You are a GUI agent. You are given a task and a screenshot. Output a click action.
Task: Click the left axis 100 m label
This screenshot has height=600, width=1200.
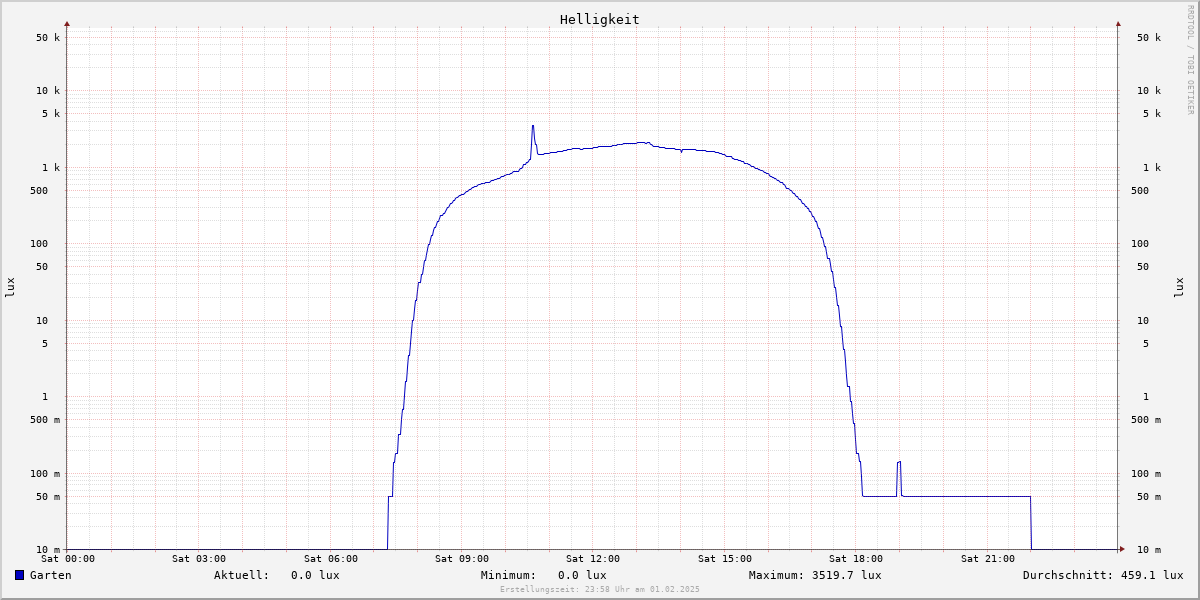coord(45,474)
